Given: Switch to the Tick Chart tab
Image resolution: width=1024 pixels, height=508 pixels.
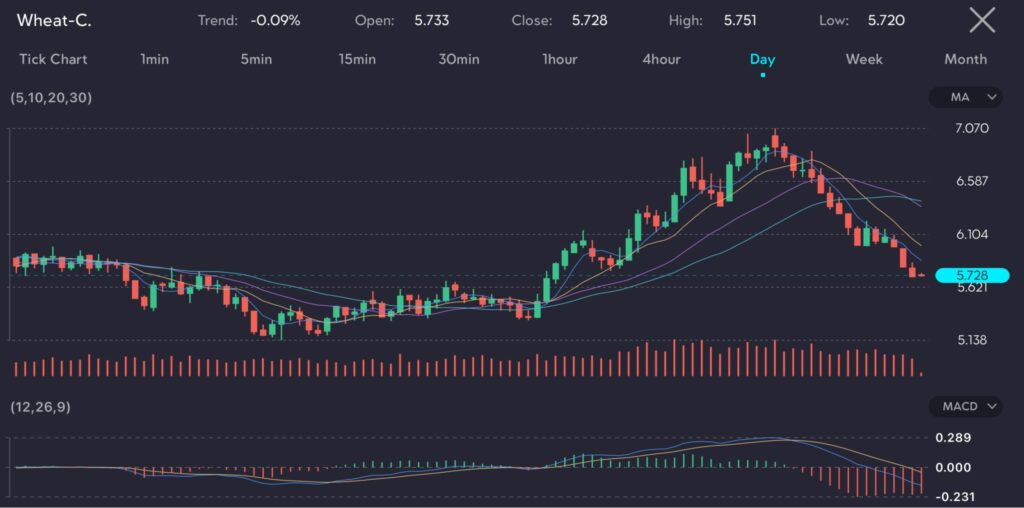Looking at the screenshot, I should 53,59.
